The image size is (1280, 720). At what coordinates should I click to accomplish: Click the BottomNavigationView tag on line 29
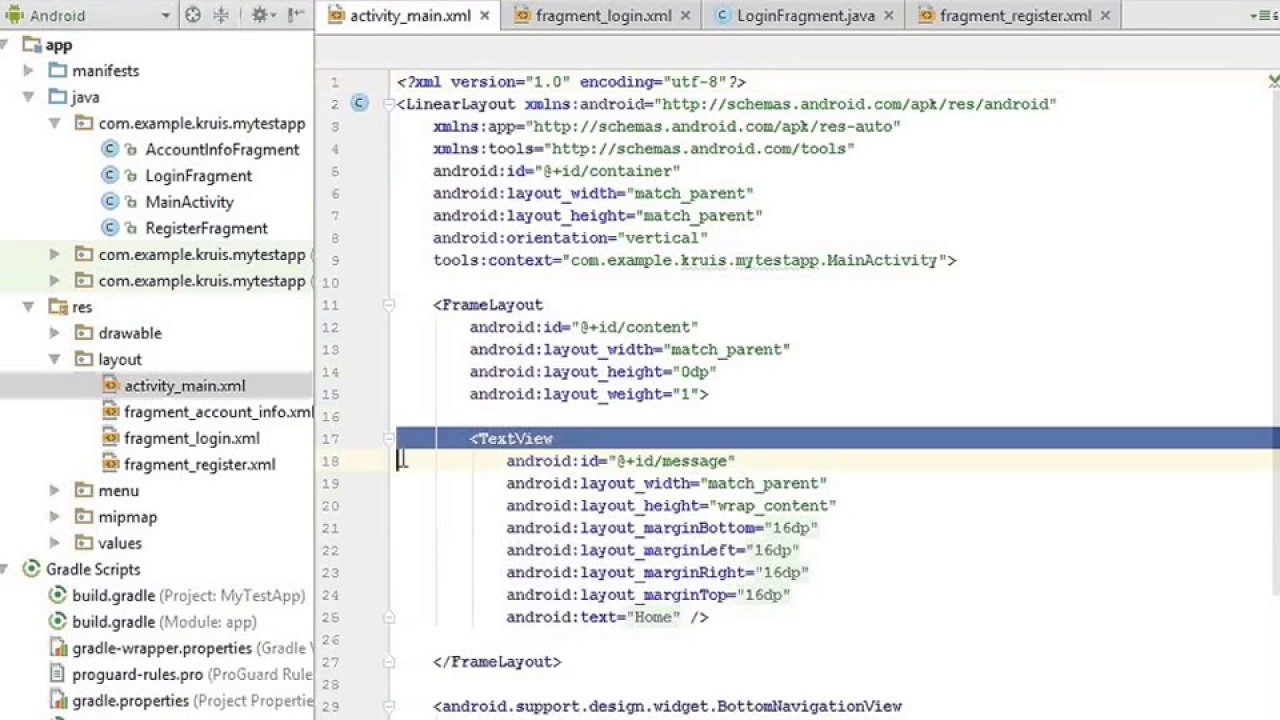[x=668, y=706]
